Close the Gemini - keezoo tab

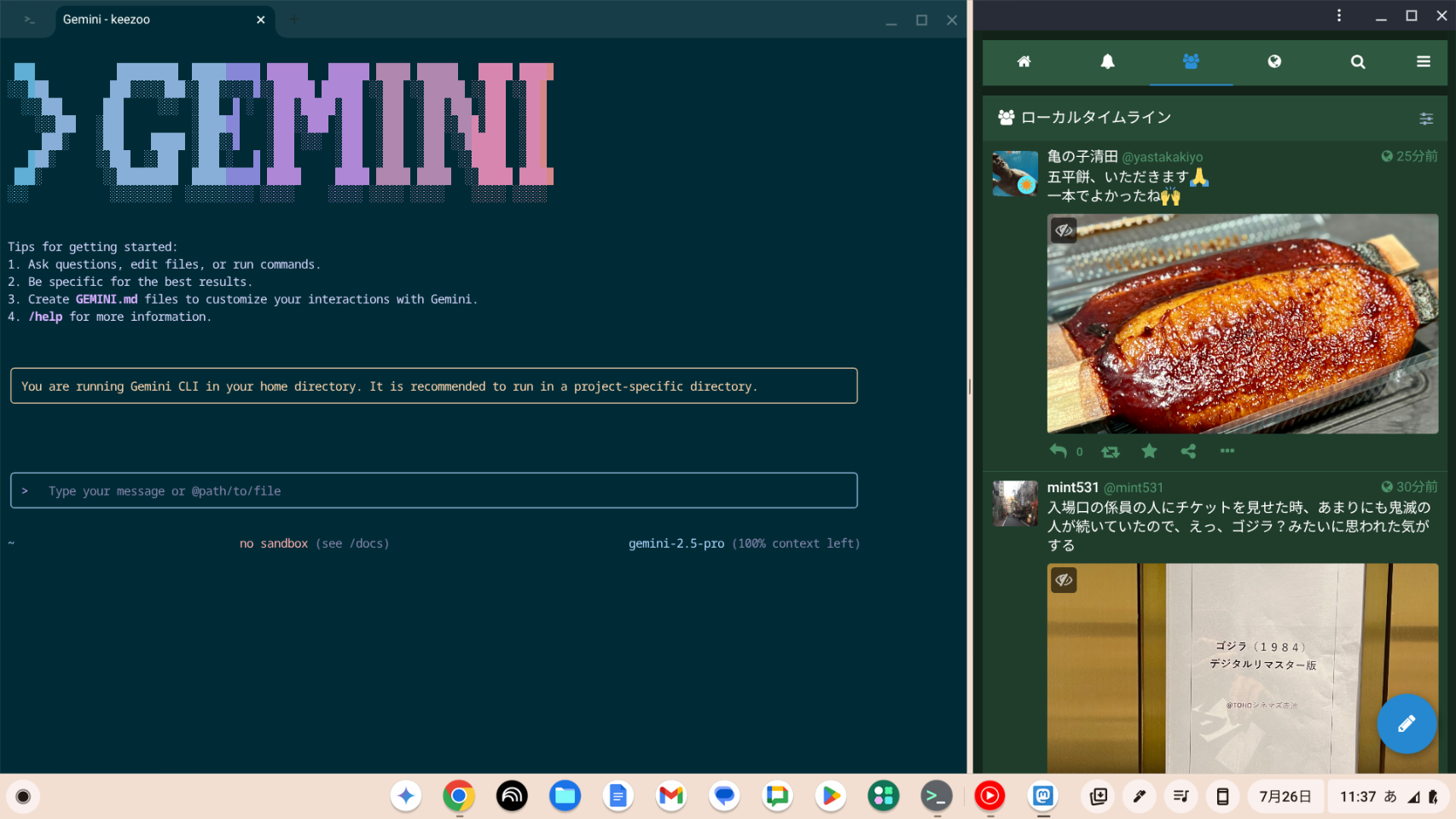(260, 20)
